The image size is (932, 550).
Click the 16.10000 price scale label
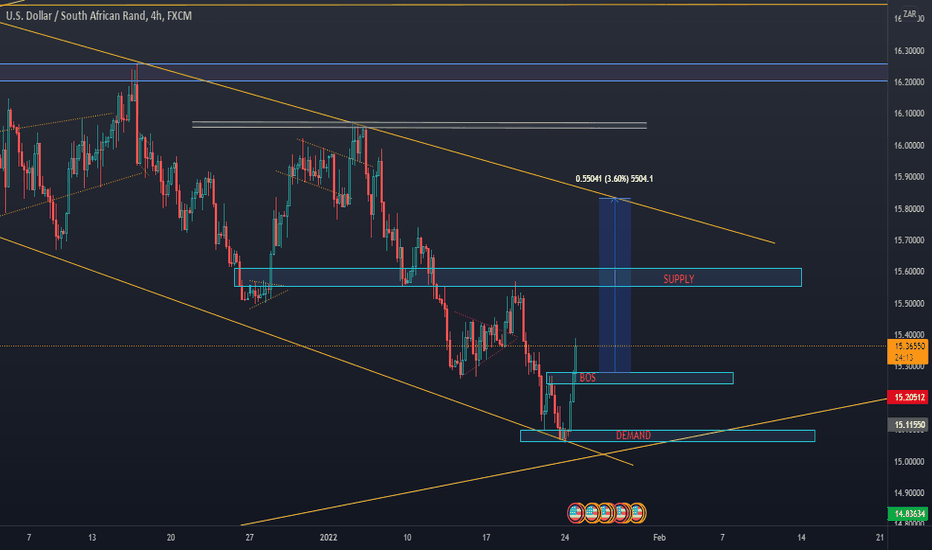[909, 114]
